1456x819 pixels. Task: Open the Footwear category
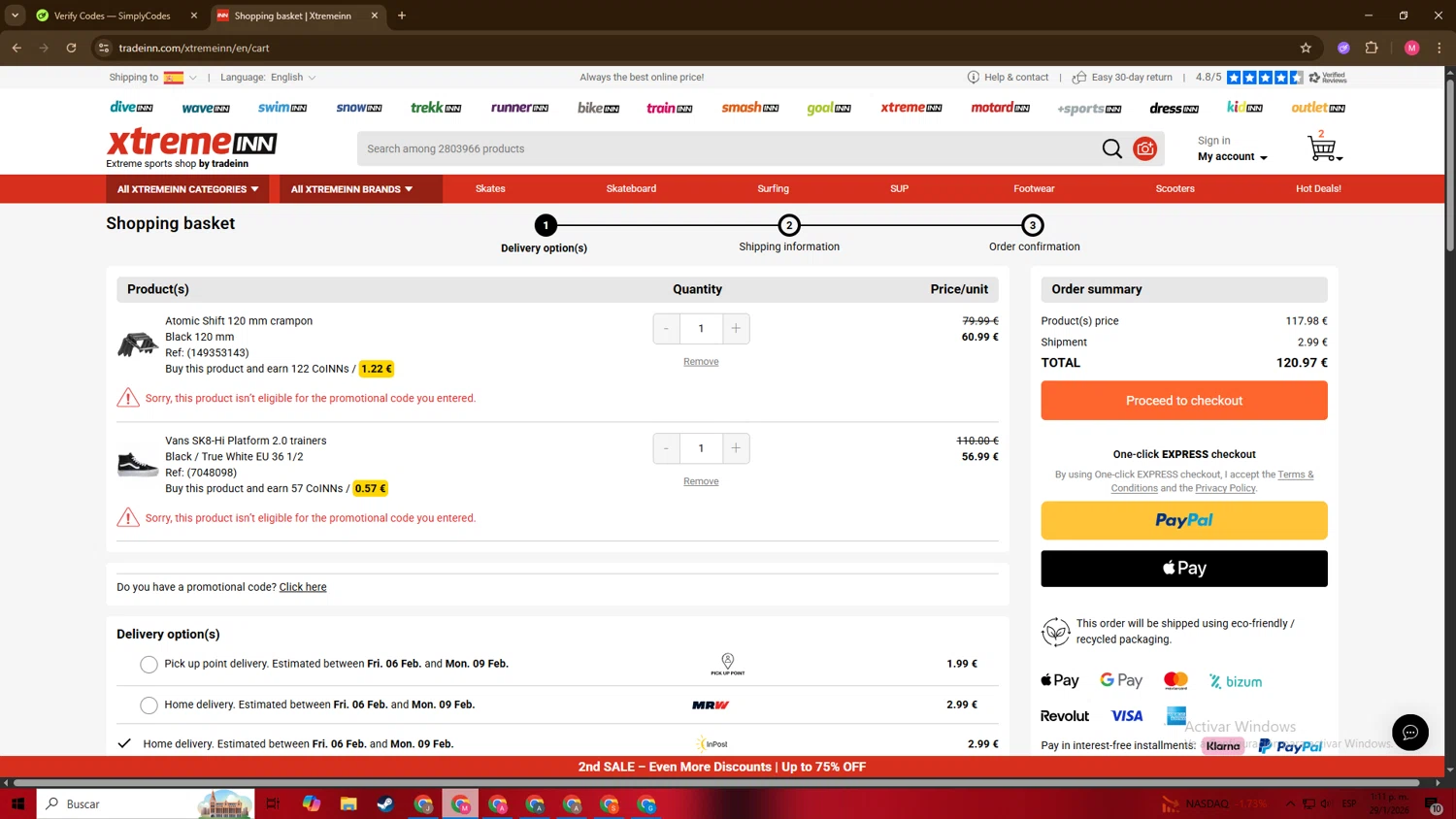coord(1034,189)
